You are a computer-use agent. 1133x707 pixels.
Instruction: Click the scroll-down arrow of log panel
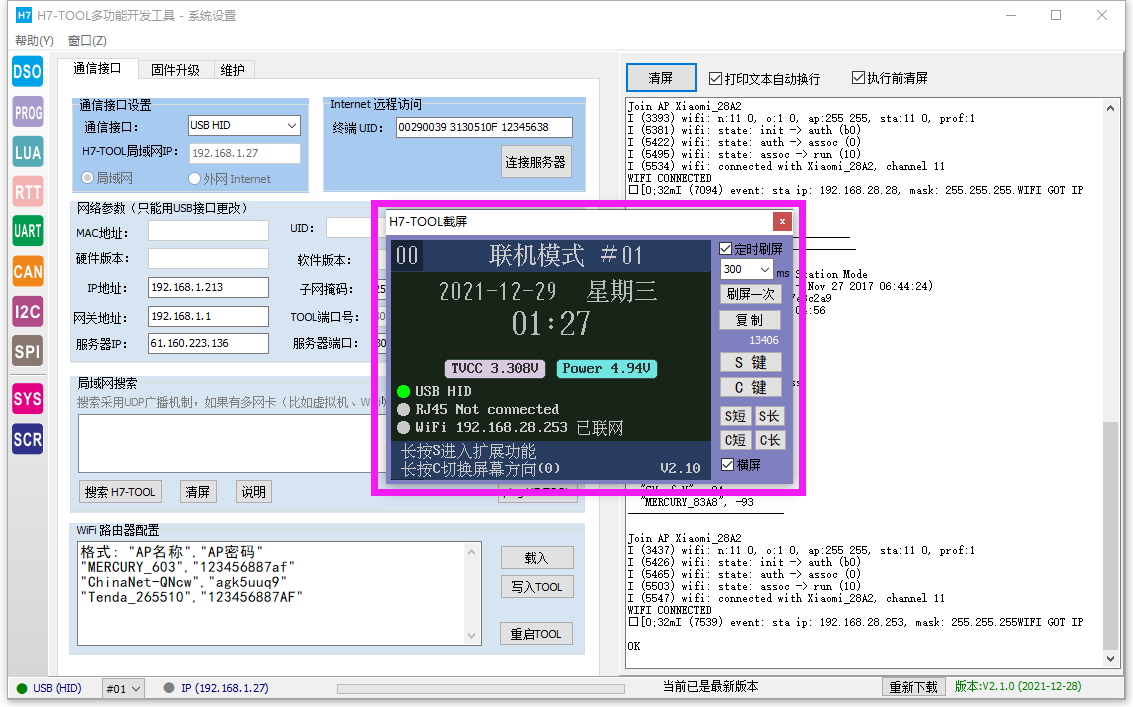coord(1110,659)
